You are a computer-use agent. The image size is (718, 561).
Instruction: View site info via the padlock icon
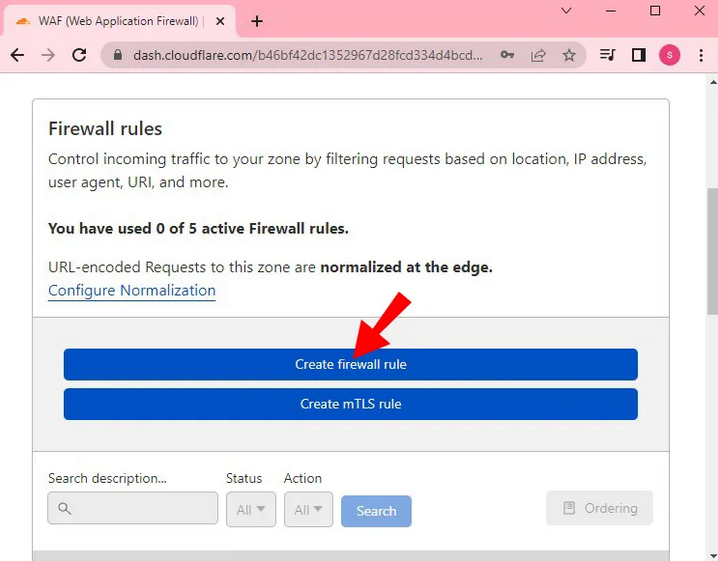[117, 56]
